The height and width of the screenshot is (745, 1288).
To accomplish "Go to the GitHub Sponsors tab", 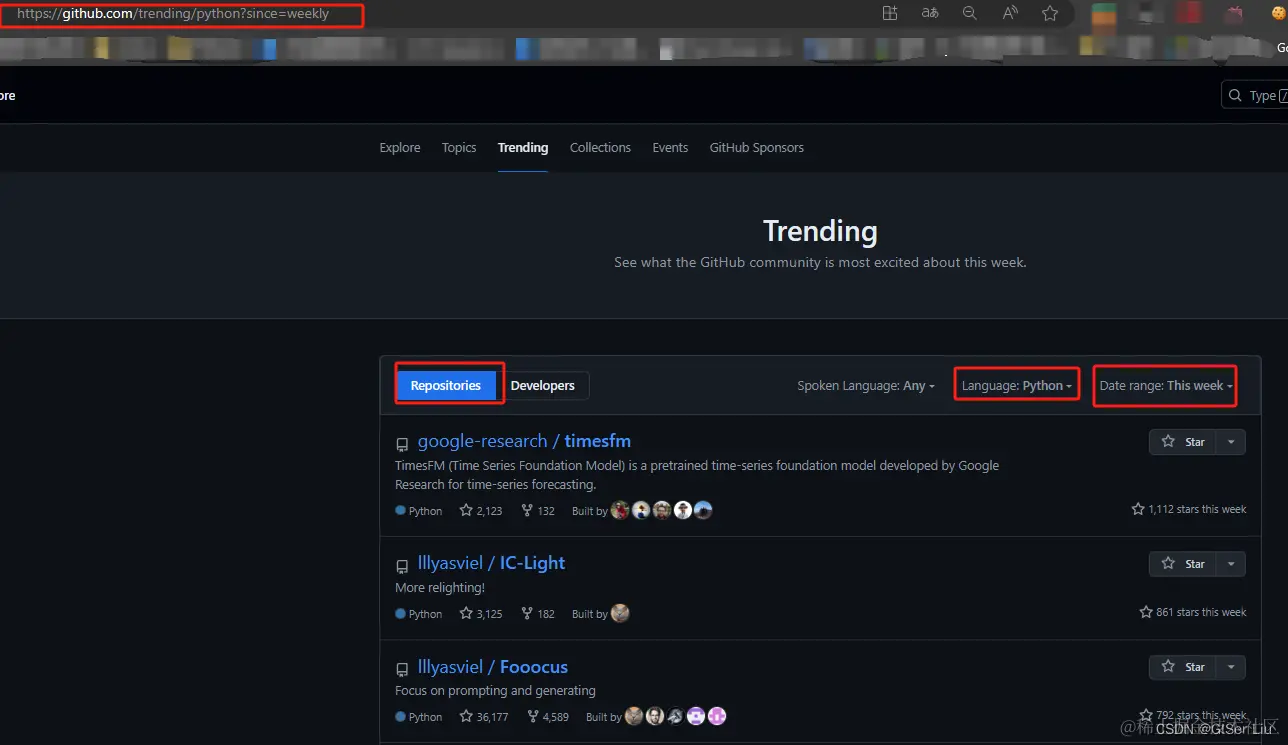I will [x=756, y=147].
